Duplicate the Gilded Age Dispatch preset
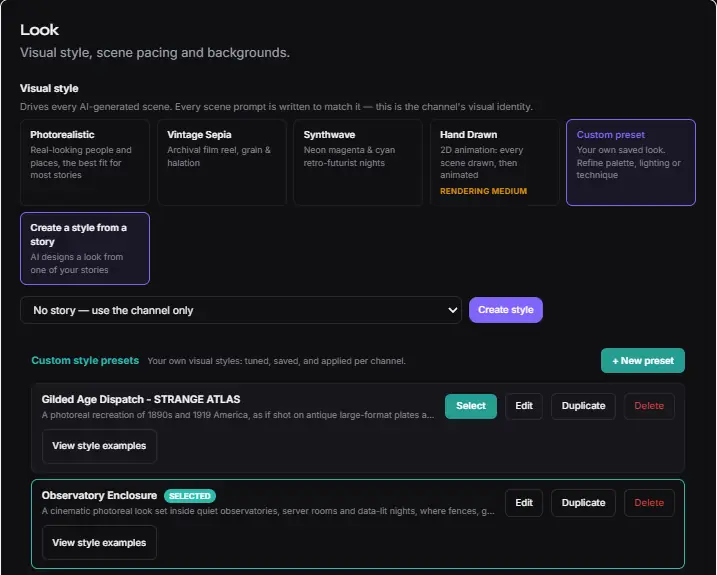The width and height of the screenshot is (717, 575). coord(583,406)
